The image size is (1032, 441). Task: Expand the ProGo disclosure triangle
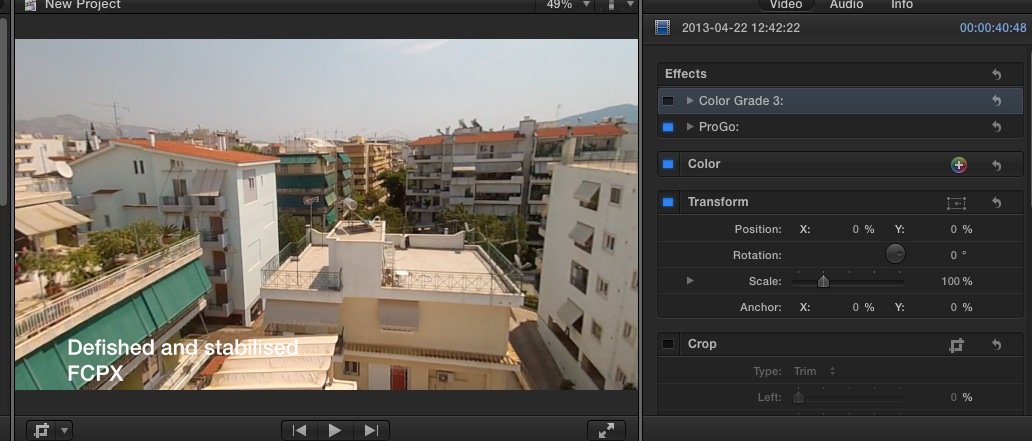click(690, 126)
